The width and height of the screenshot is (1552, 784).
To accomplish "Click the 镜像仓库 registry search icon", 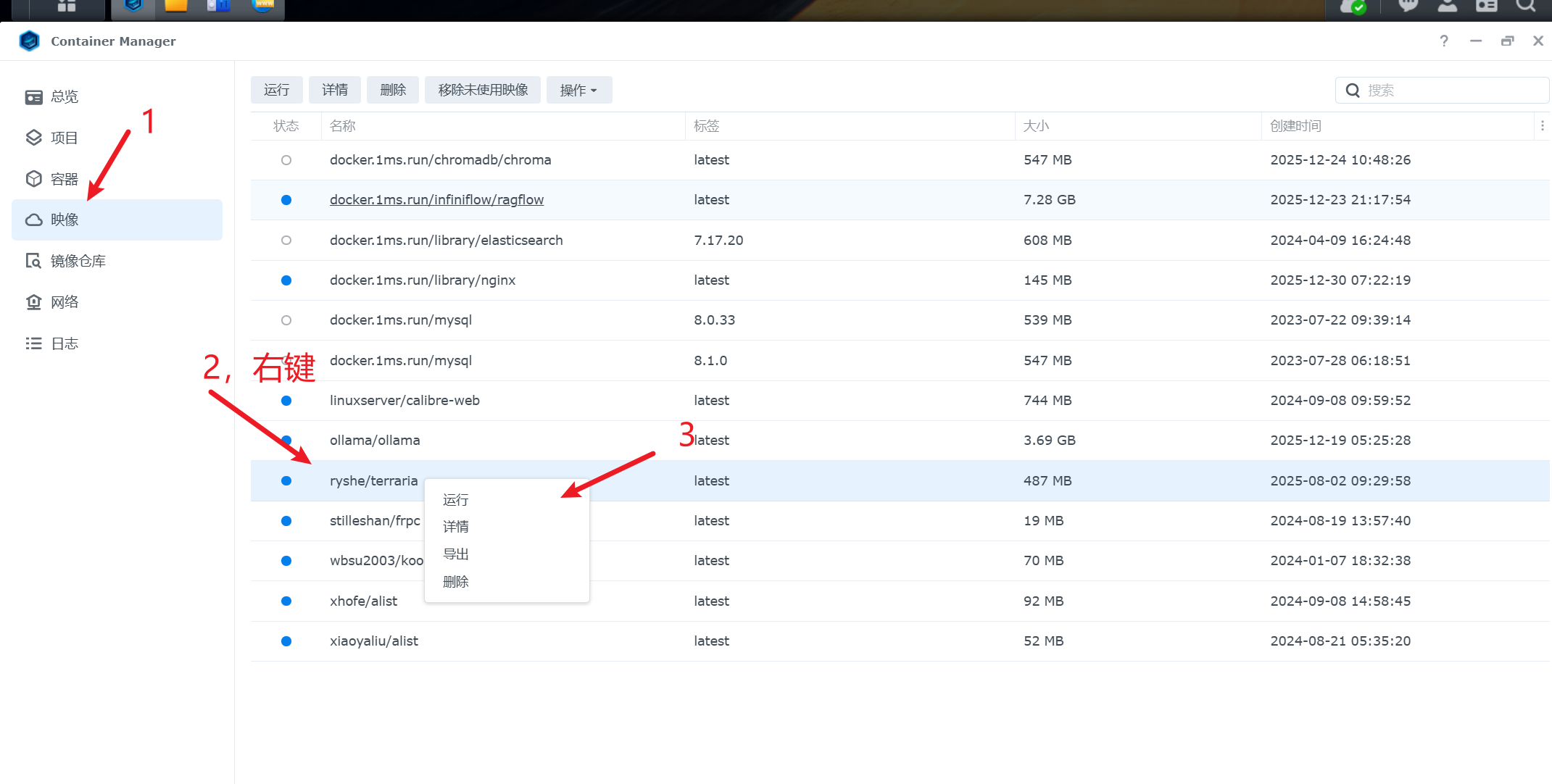I will (33, 261).
